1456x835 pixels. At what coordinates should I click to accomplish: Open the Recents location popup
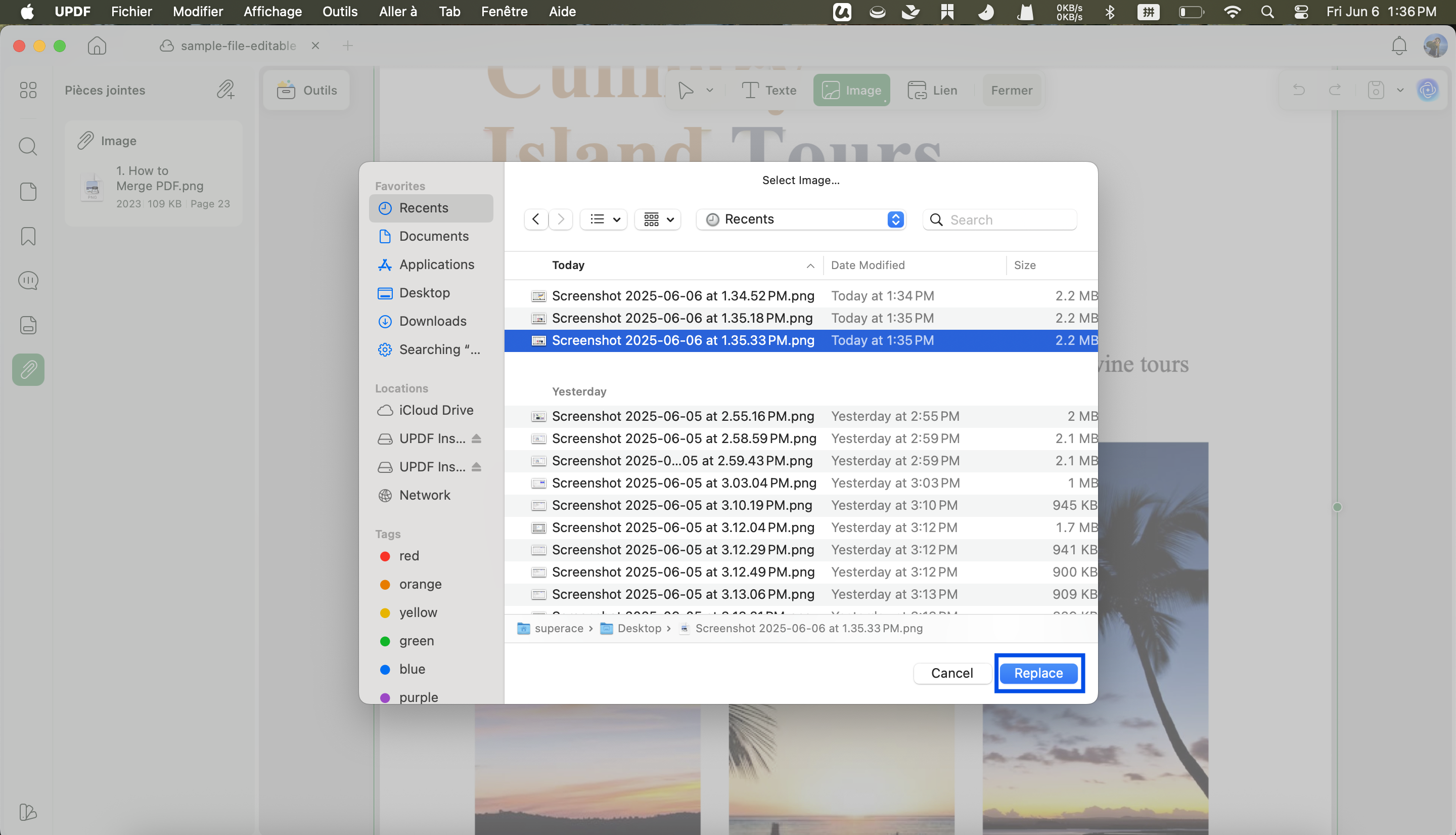pos(801,219)
